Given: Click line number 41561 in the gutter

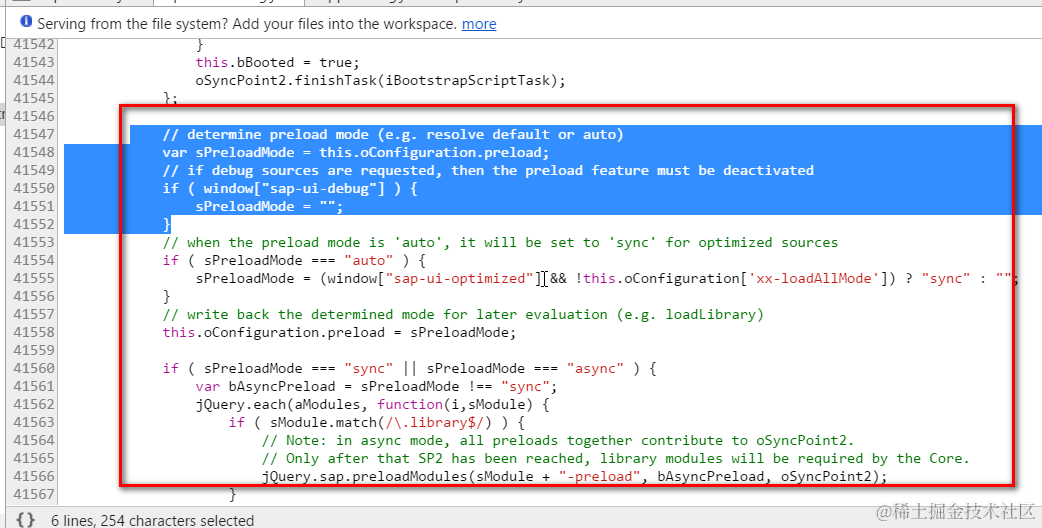Looking at the screenshot, I should [34, 386].
